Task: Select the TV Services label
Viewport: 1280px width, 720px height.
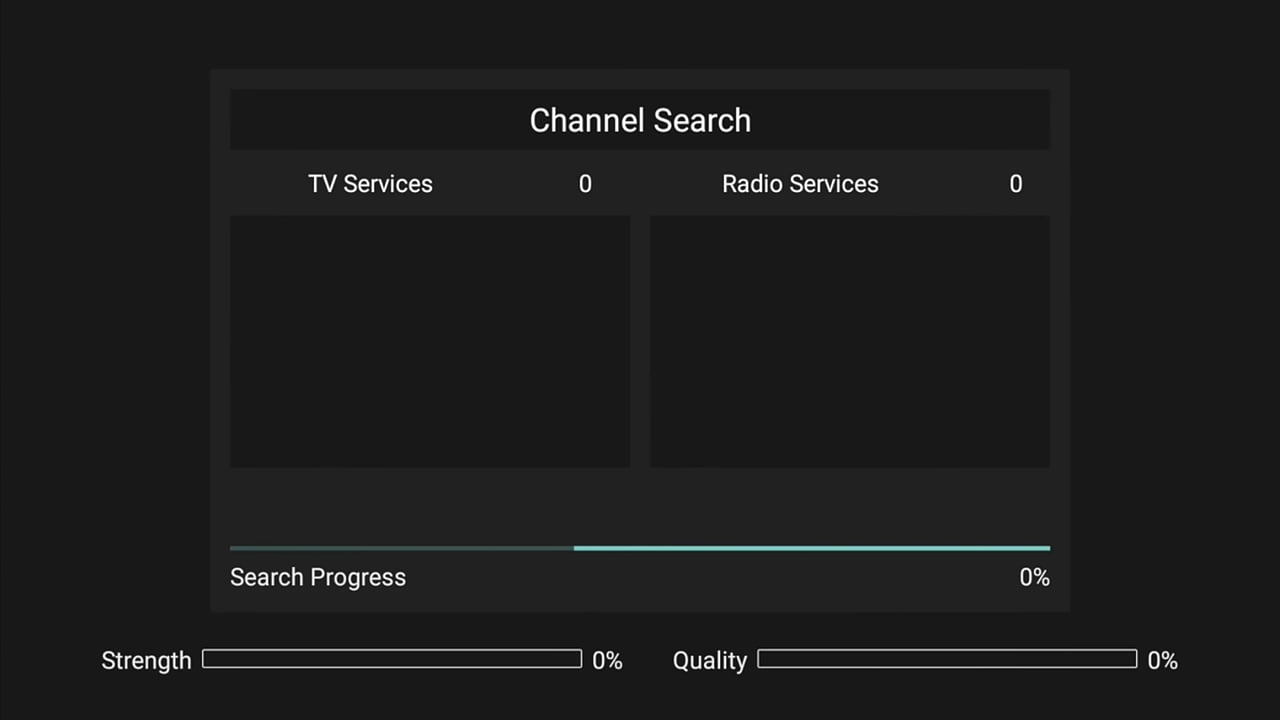Action: pyautogui.click(x=370, y=184)
